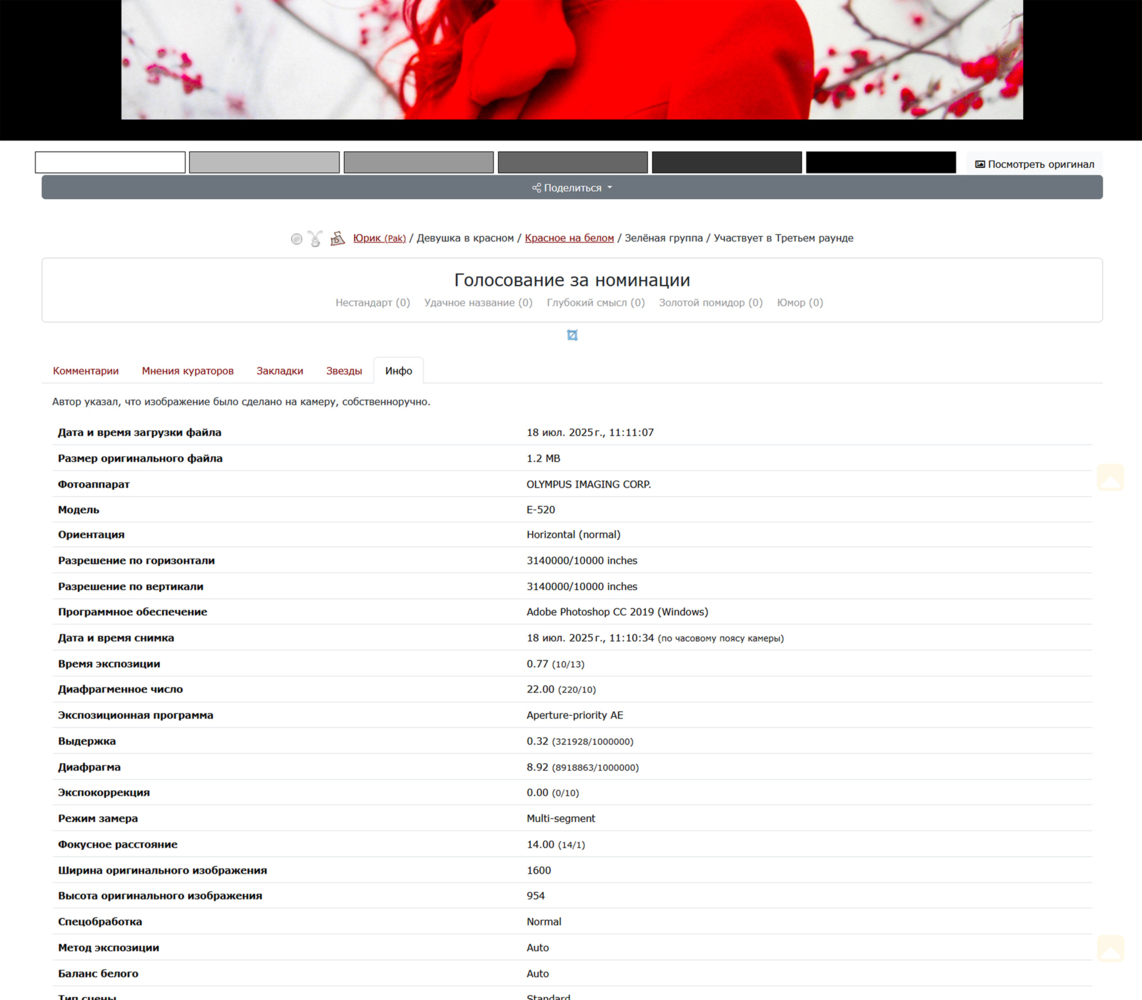The width and height of the screenshot is (1142, 1000).
Task: Vote for the Удачное название (0) nomination
Action: click(x=479, y=302)
